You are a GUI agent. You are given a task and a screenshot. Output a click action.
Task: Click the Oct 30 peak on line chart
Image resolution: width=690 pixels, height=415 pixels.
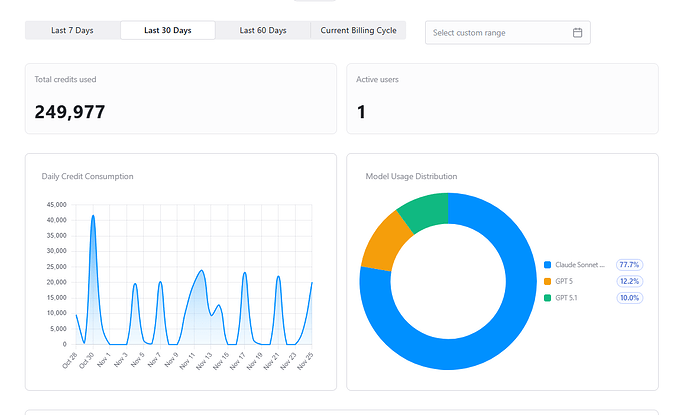(x=93, y=216)
